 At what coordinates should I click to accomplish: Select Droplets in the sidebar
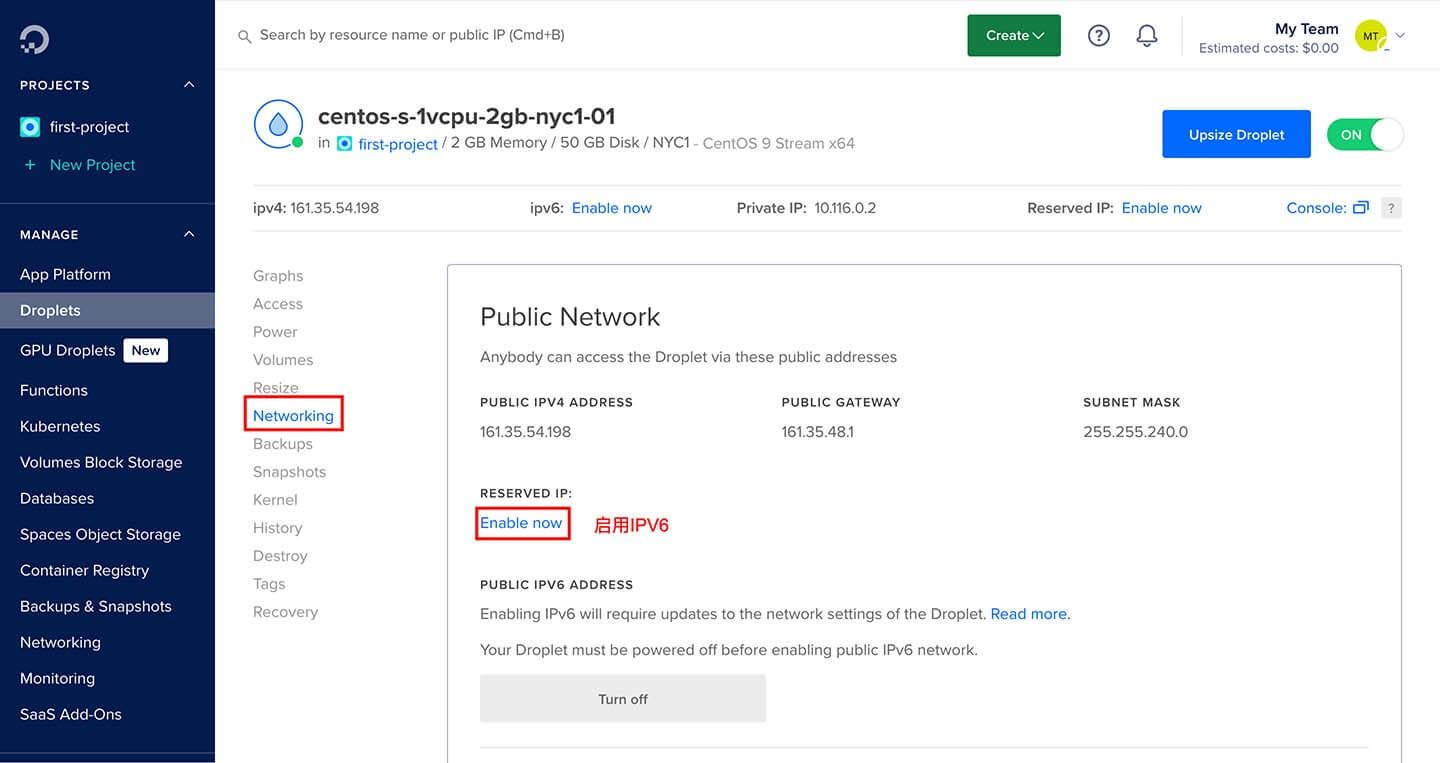[107, 310]
